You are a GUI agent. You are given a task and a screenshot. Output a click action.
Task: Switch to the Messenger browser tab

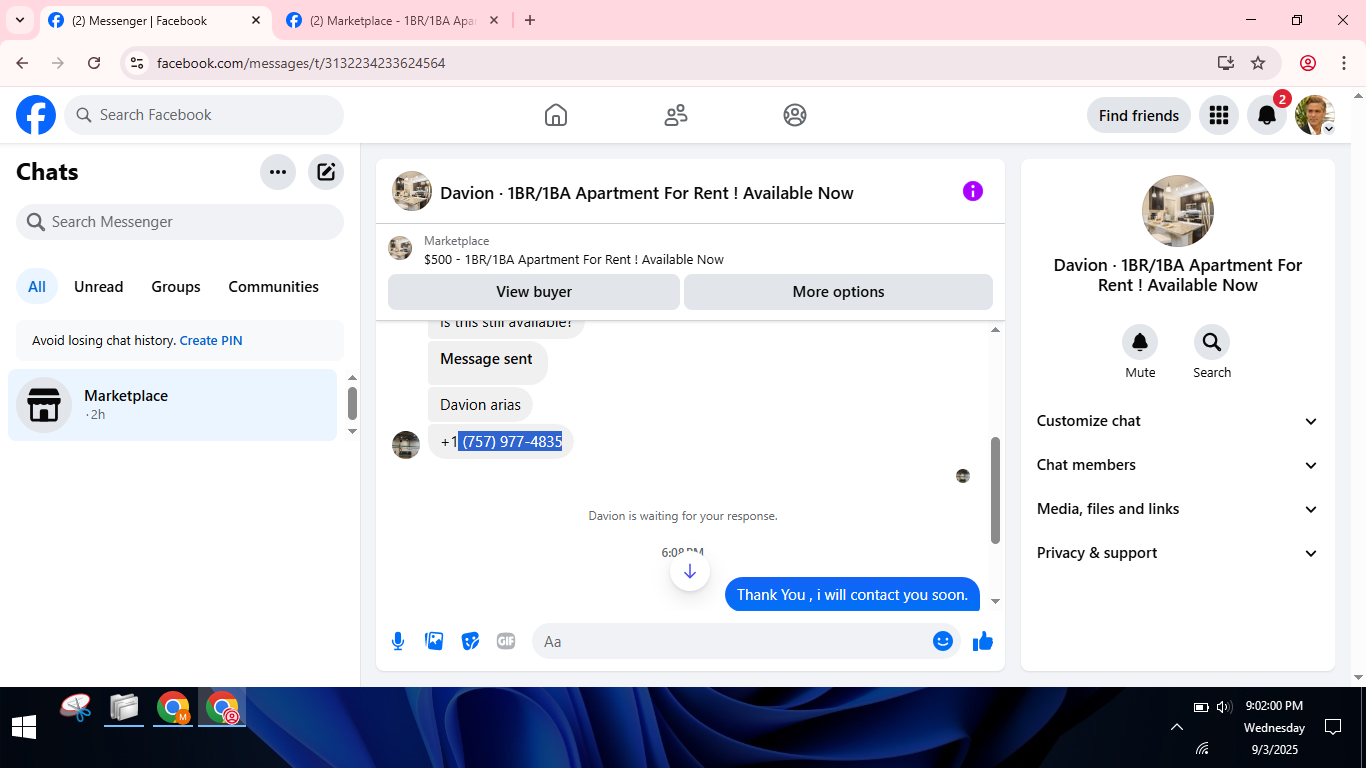pyautogui.click(x=154, y=20)
